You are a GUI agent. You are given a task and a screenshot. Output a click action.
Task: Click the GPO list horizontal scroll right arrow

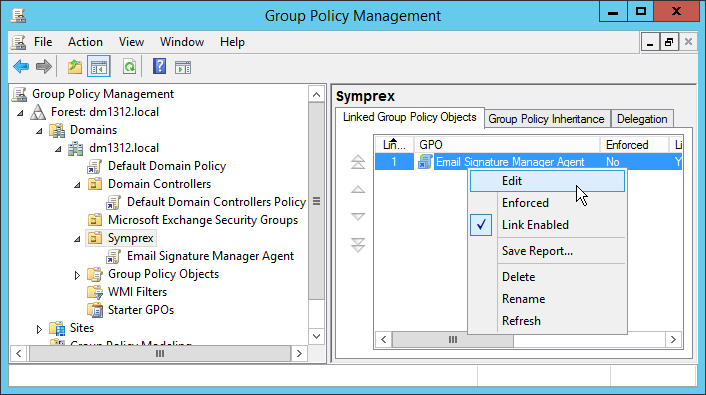673,340
